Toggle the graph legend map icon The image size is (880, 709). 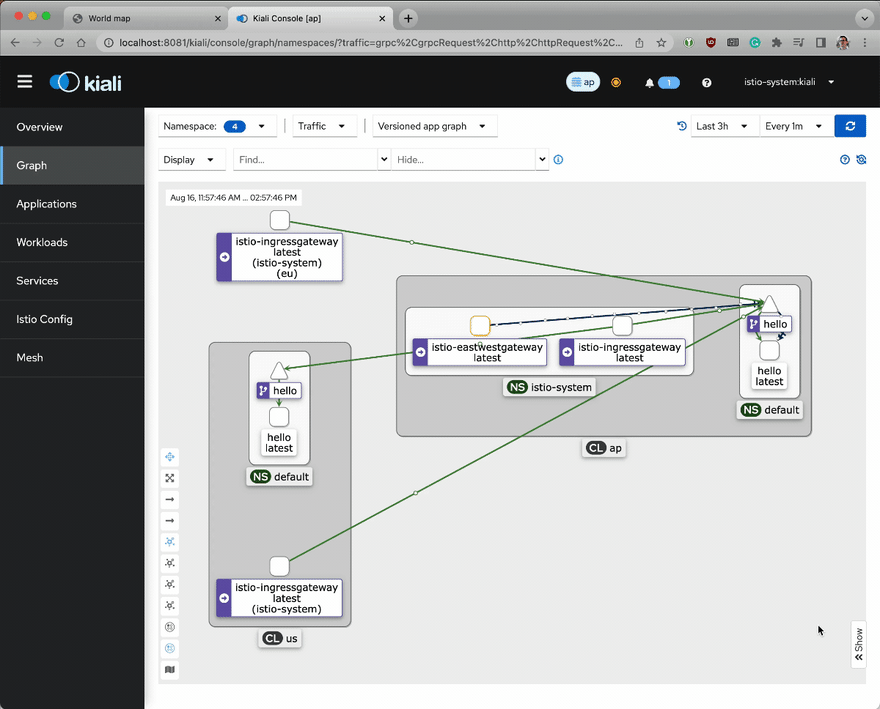(169, 670)
